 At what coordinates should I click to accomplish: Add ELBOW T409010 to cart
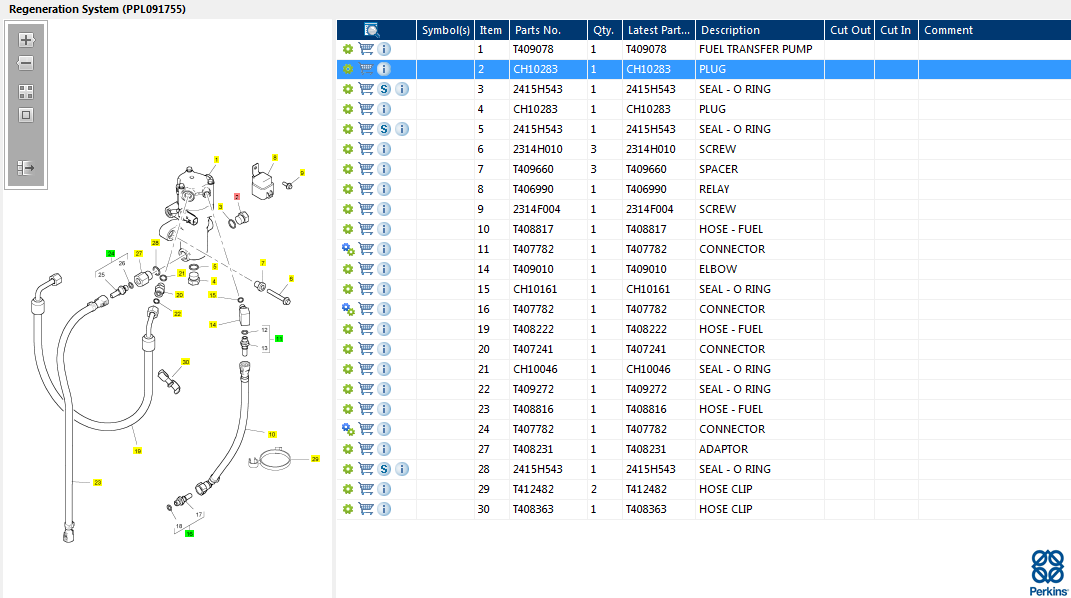[x=366, y=269]
